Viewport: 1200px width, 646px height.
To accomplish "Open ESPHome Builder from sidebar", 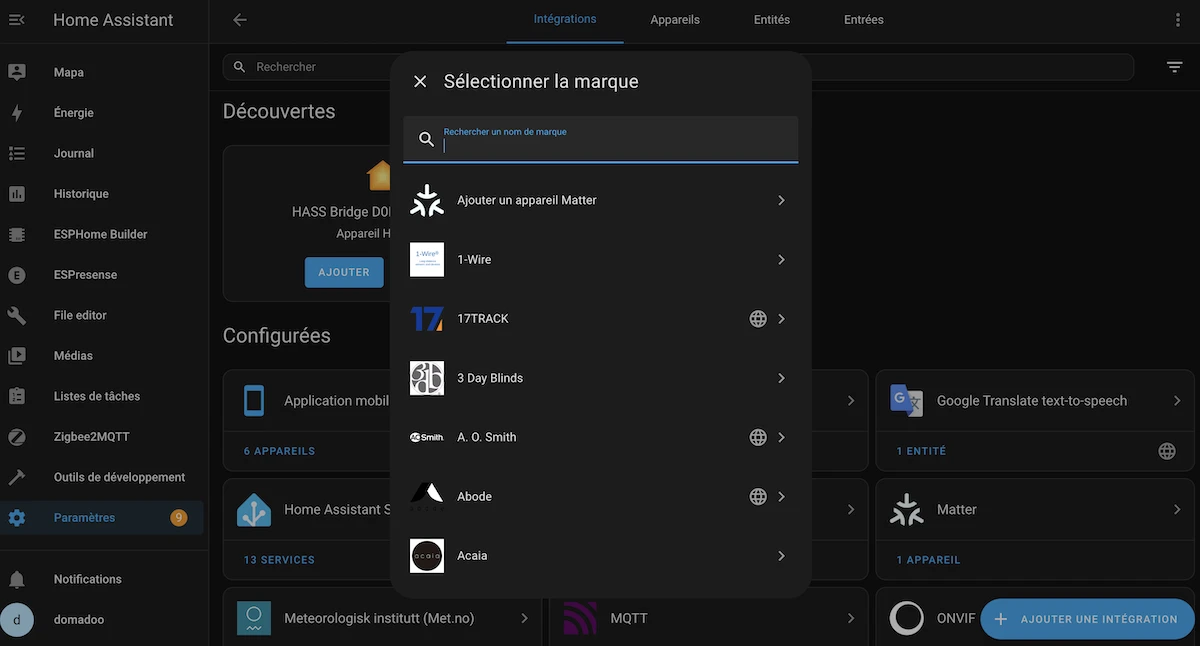I will pyautogui.click(x=100, y=234).
